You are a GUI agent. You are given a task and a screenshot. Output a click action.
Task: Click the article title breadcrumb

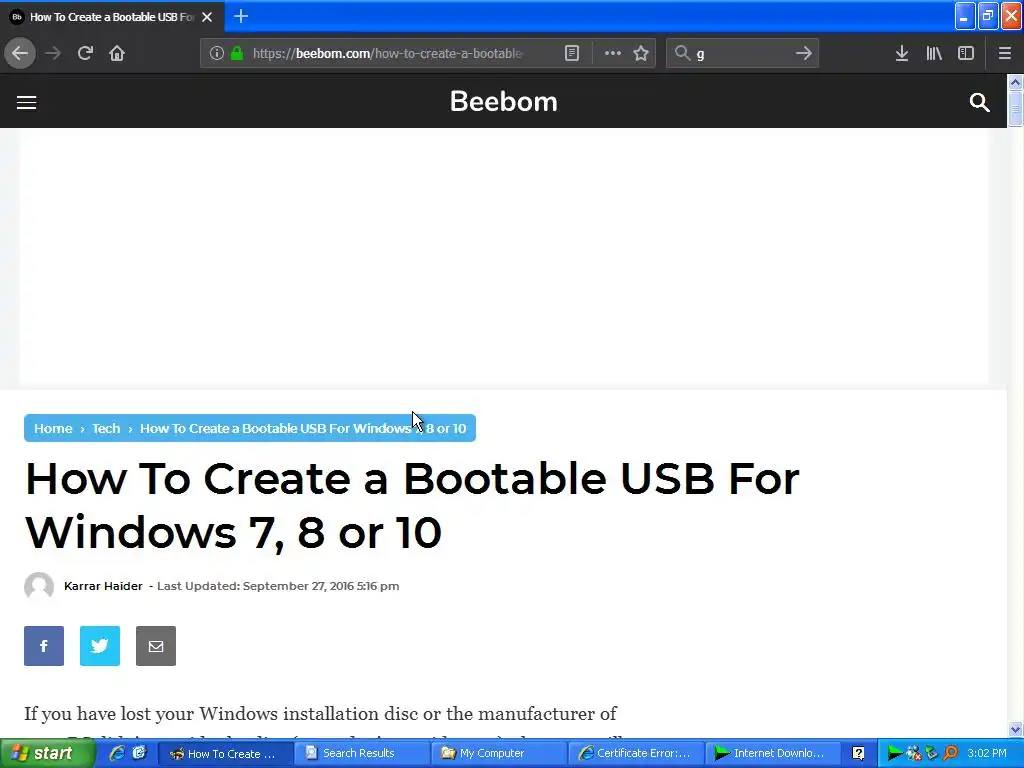[303, 428]
